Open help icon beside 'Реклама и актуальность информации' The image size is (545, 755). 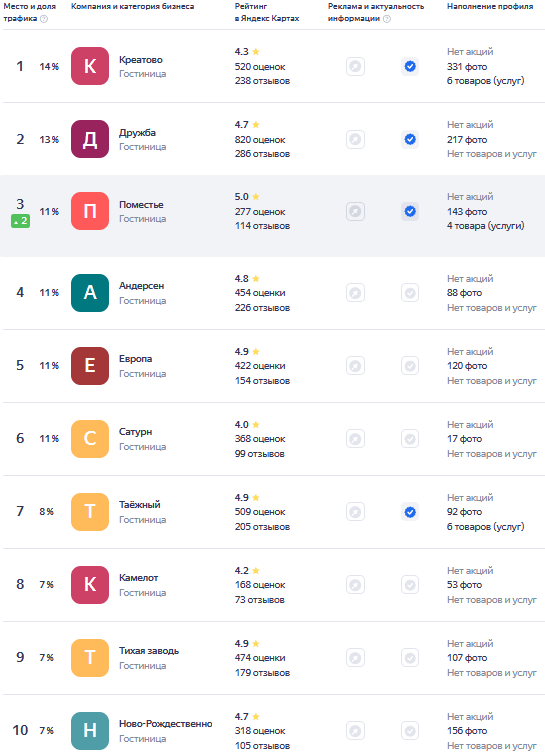pyautogui.click(x=387, y=19)
